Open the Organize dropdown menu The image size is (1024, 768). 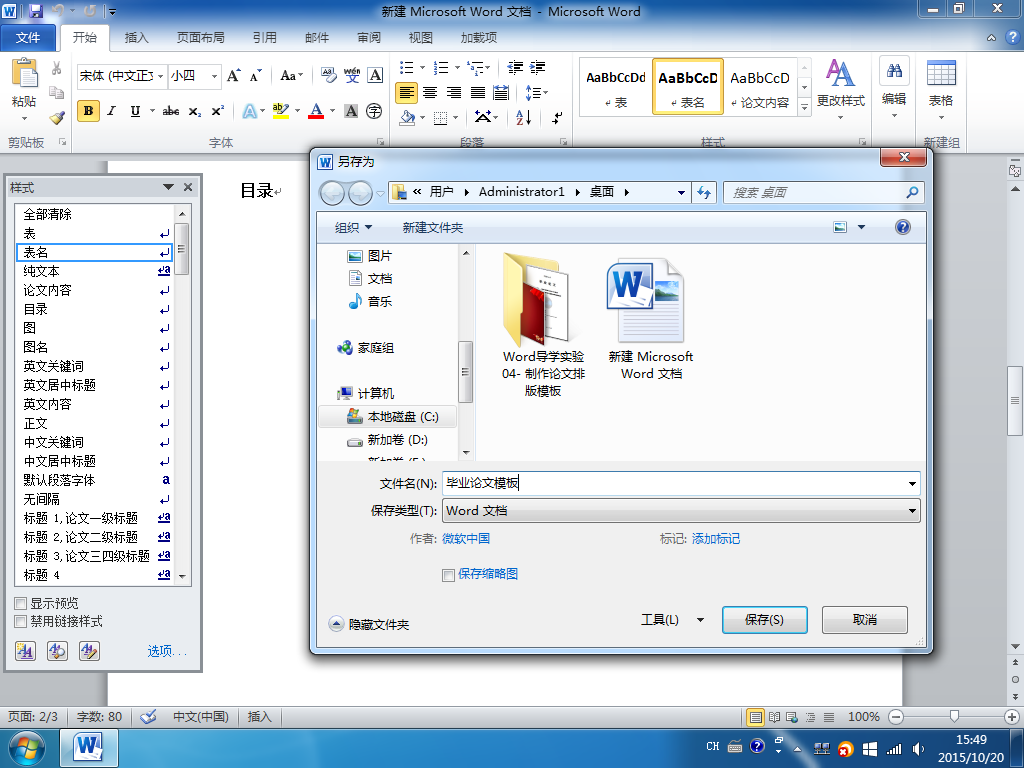[353, 227]
